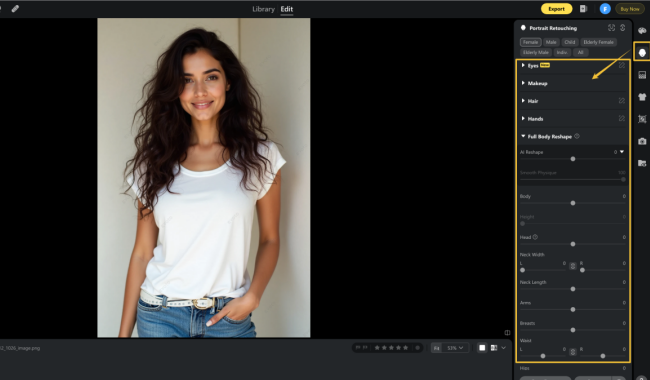Viewport: 650px width, 380px height.
Task: Click the compare split-view icon below canvas
Action: tap(507, 333)
